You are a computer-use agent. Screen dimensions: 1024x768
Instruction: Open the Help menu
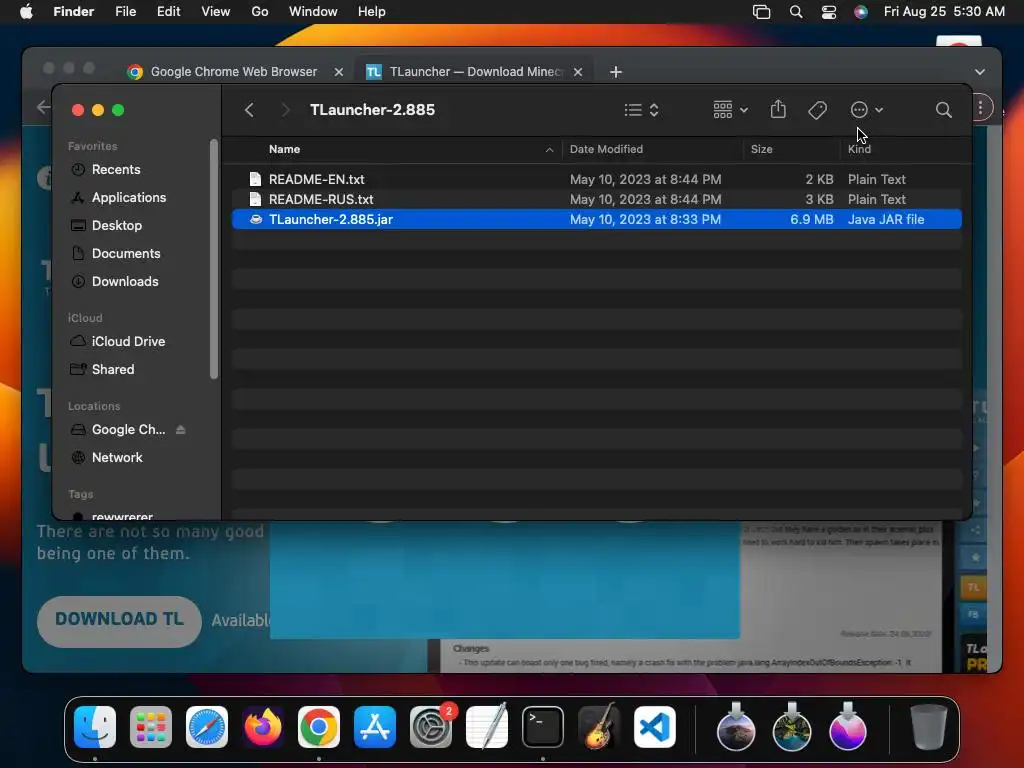pyautogui.click(x=371, y=11)
